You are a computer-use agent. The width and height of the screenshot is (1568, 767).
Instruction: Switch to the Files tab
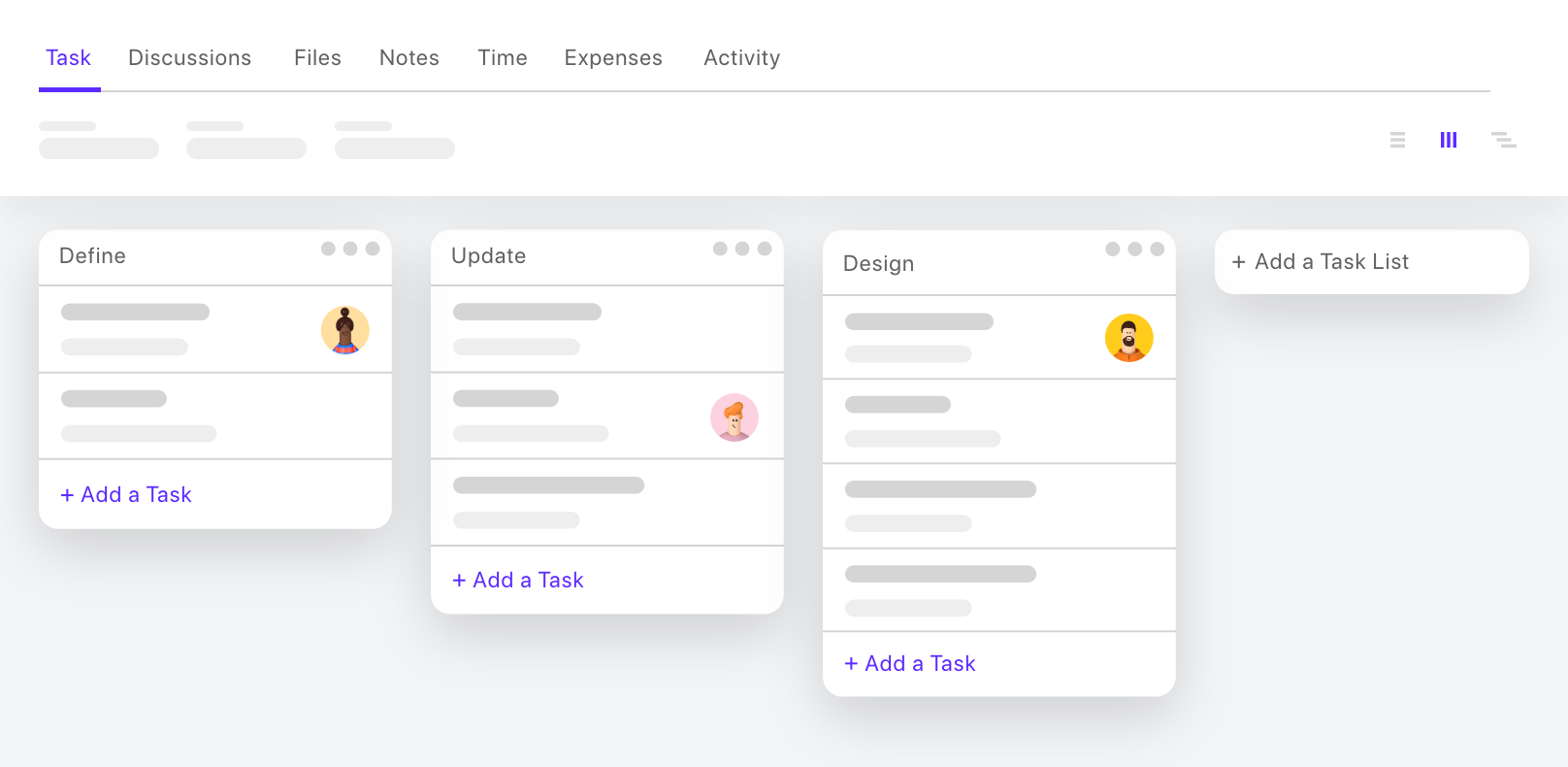(x=317, y=58)
